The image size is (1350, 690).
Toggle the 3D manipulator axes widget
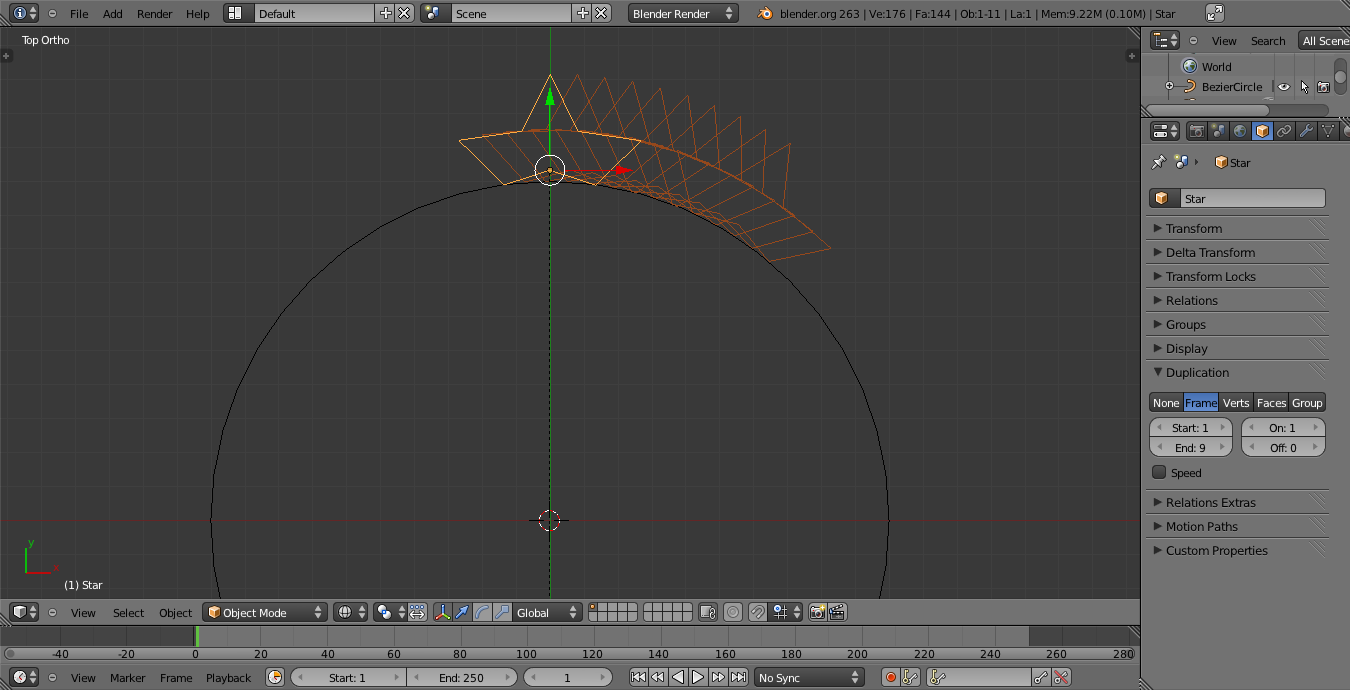pos(442,612)
